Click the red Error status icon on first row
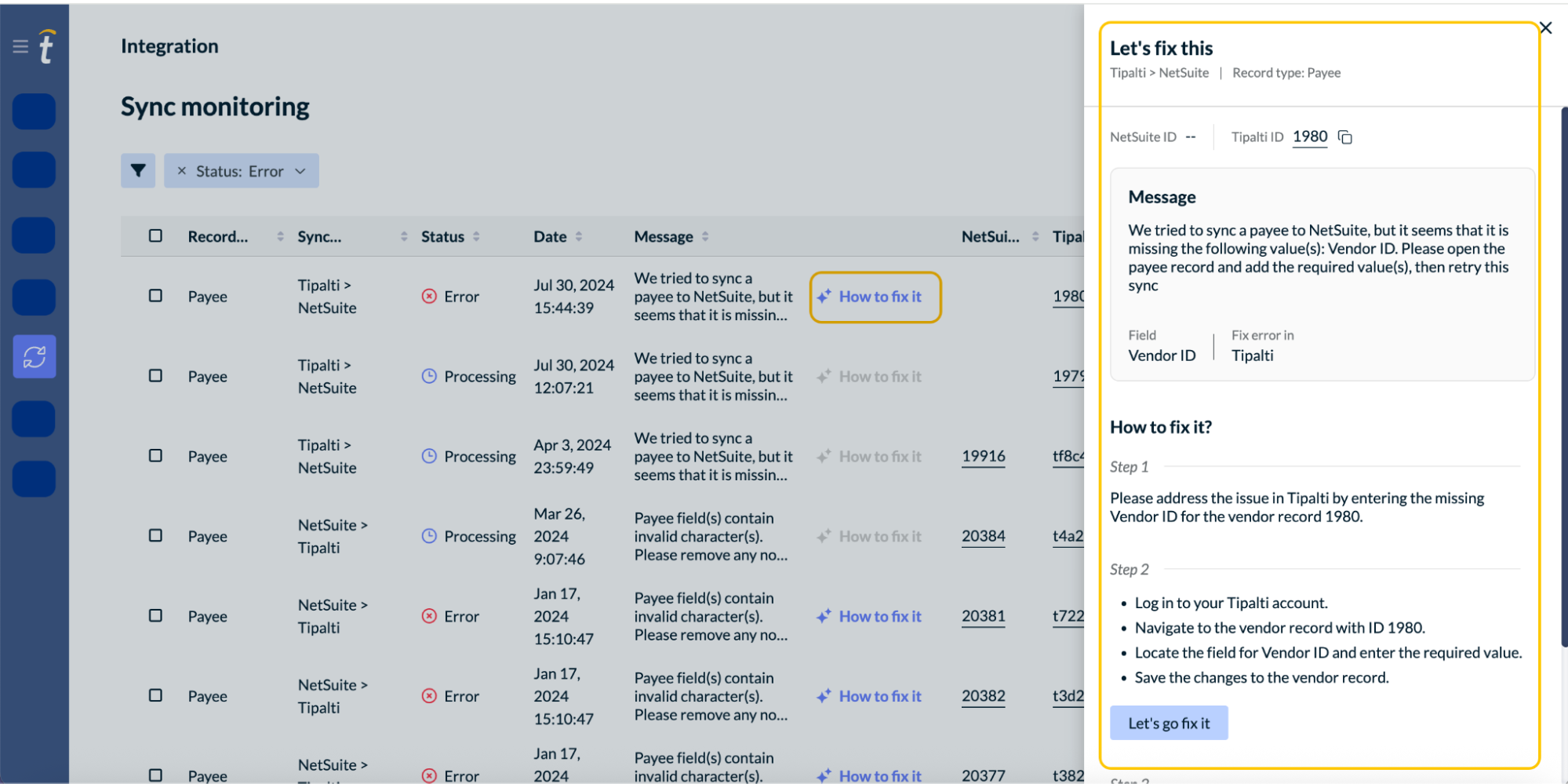This screenshot has width=1568, height=784. click(x=429, y=296)
